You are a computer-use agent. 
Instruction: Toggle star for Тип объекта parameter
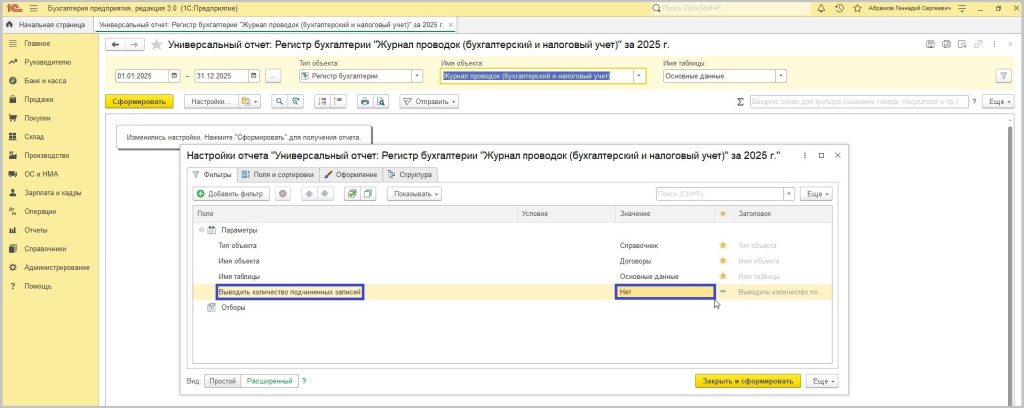pyautogui.click(x=722, y=245)
